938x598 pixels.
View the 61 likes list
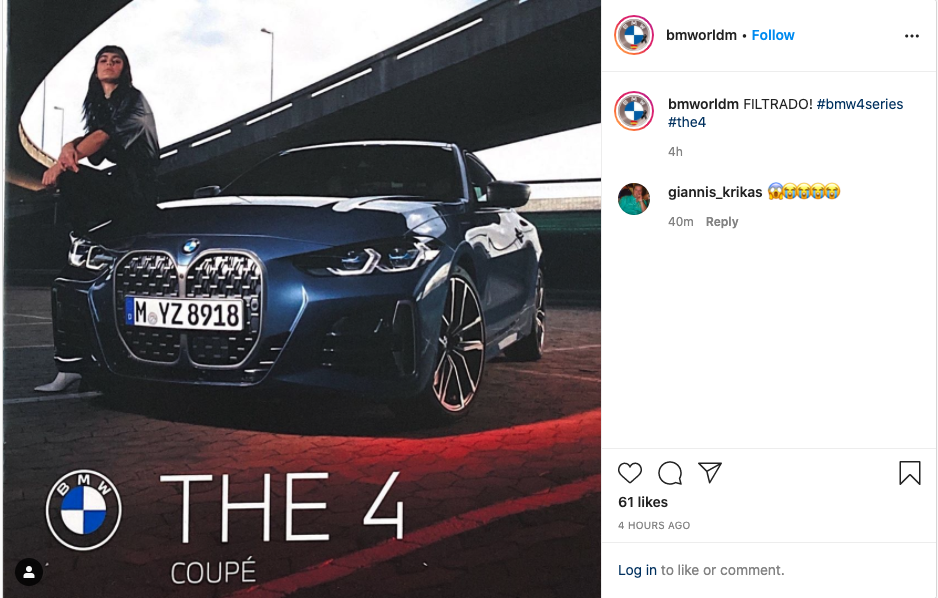[x=642, y=502]
